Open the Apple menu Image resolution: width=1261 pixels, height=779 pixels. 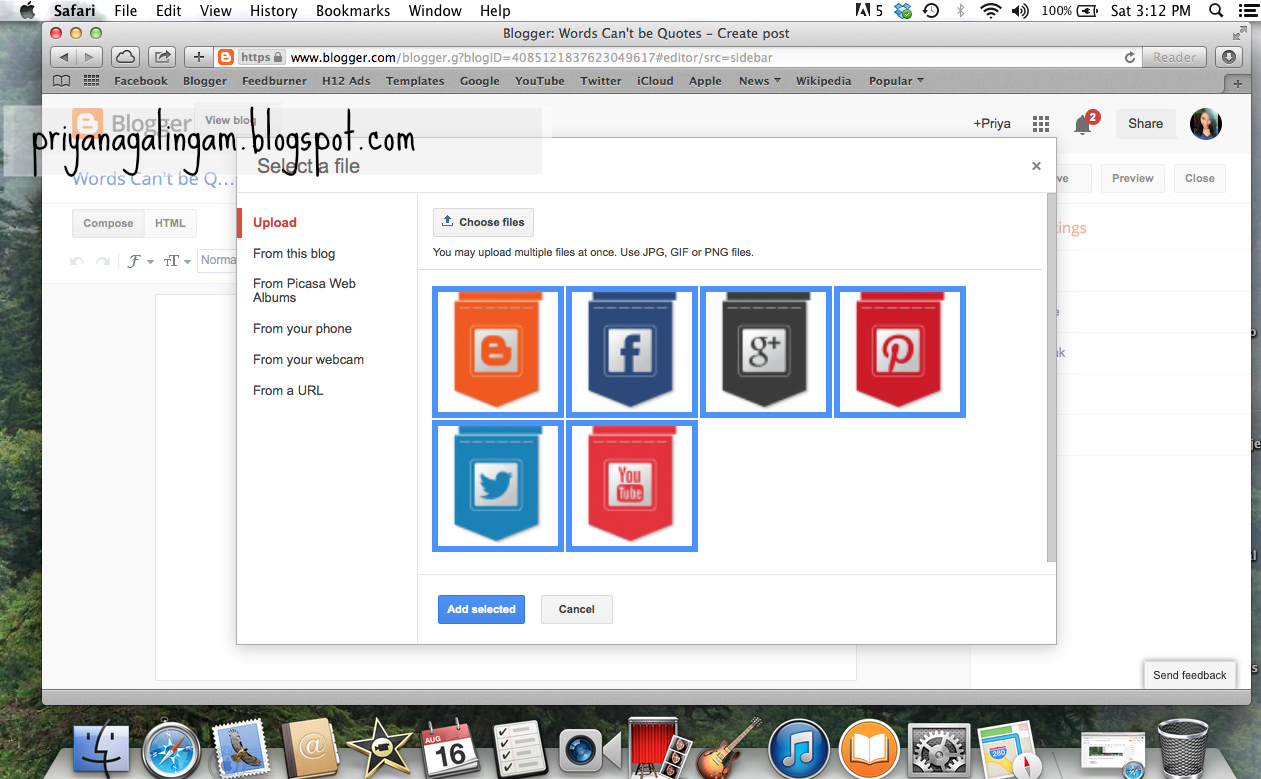point(26,10)
